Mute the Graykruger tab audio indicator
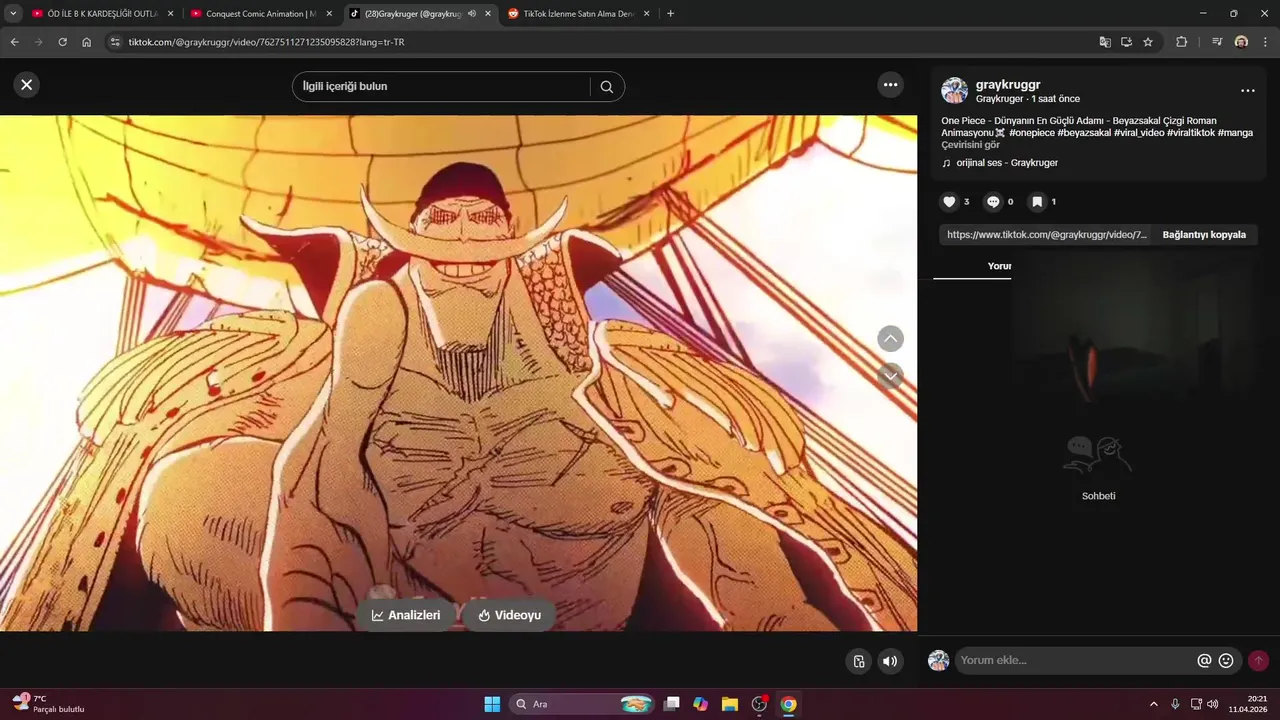The height and width of the screenshot is (720, 1280). [471, 14]
